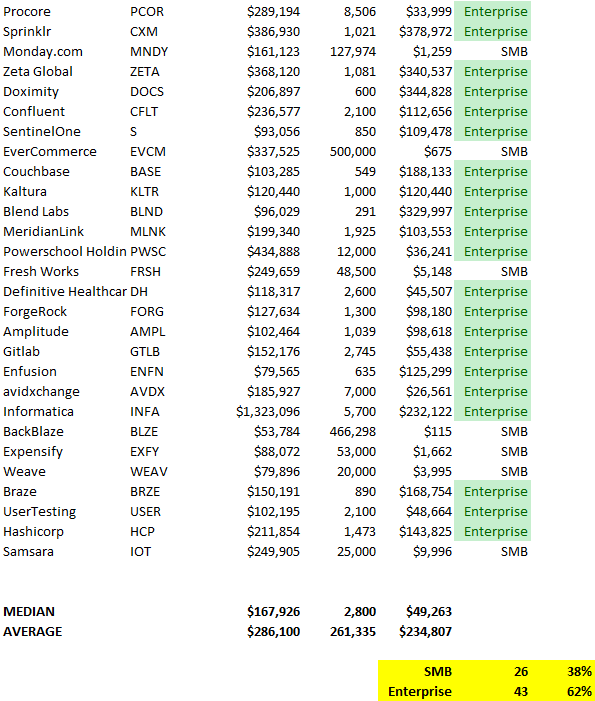Select the BackBlaze $115 per-customer cell
This screenshot has height=701, width=595.
click(x=438, y=432)
